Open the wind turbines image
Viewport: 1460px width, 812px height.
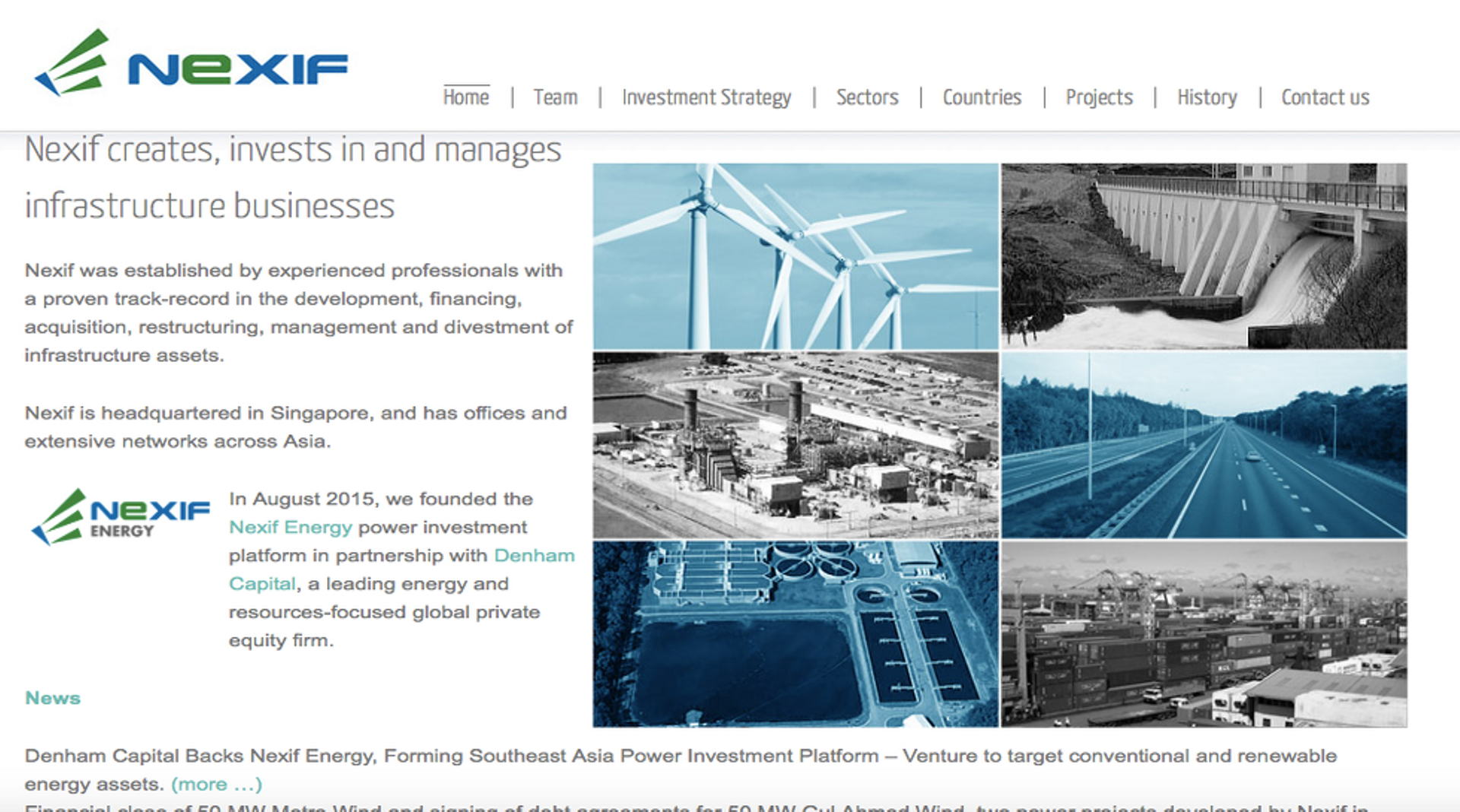pos(795,255)
